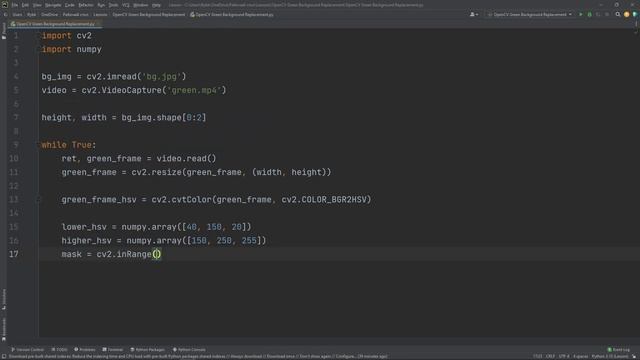The height and width of the screenshot is (360, 640).
Task: Click line number 17 in the gutter
Action: point(14,254)
